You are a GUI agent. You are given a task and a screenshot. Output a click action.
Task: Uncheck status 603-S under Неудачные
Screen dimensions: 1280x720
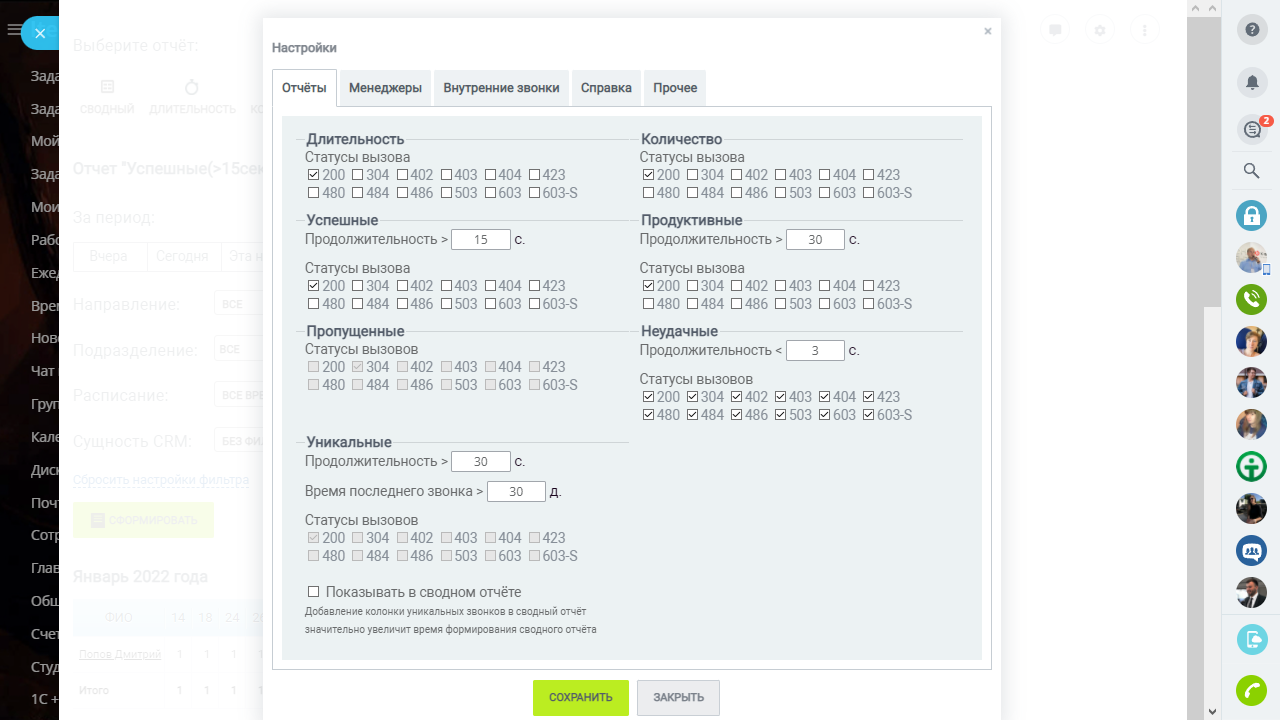point(868,415)
